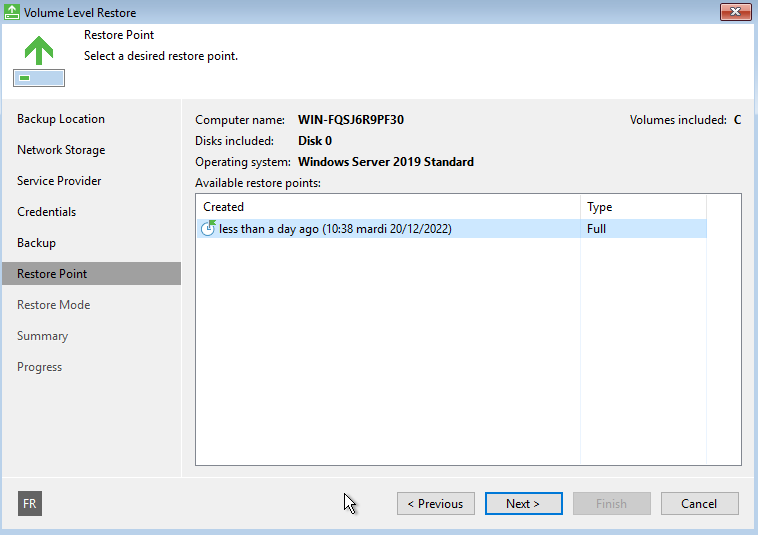The image size is (758, 535).
Task: Click the restore point clock icon
Action: 208,228
